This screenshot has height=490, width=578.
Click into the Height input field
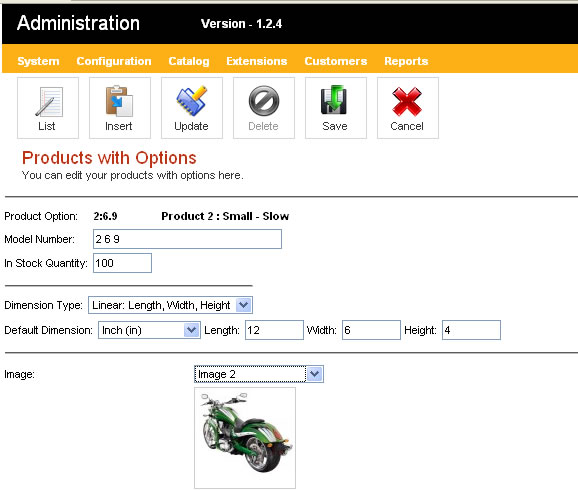tap(471, 330)
